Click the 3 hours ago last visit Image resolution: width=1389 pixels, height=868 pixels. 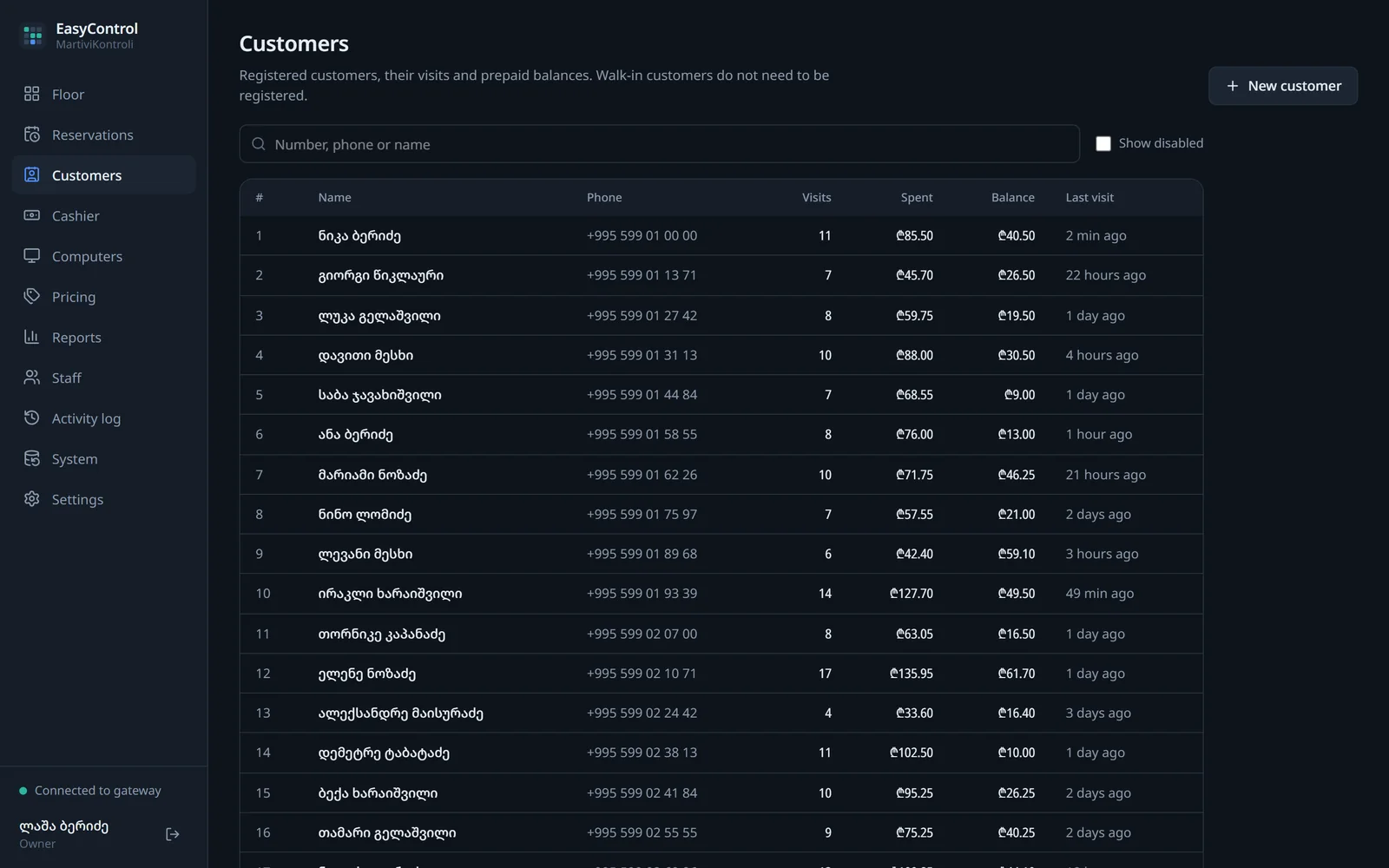click(1102, 554)
